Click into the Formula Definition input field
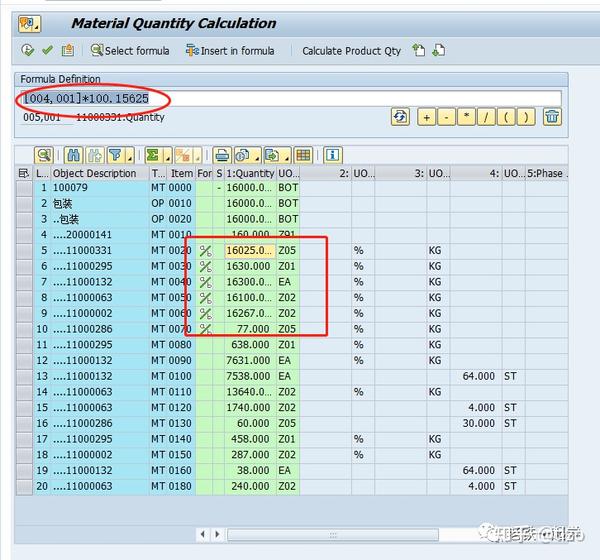The width and height of the screenshot is (600, 560). (x=291, y=98)
